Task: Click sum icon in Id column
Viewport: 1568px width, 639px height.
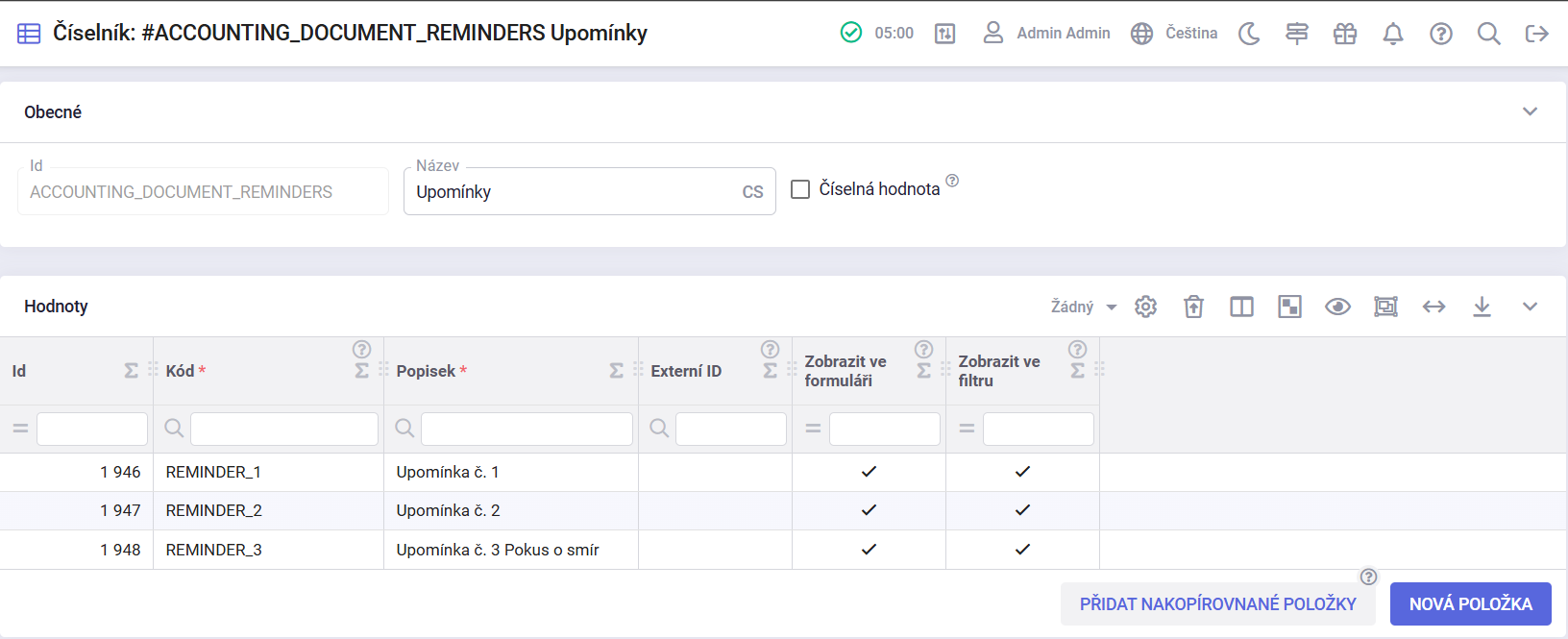Action: pyautogui.click(x=132, y=371)
